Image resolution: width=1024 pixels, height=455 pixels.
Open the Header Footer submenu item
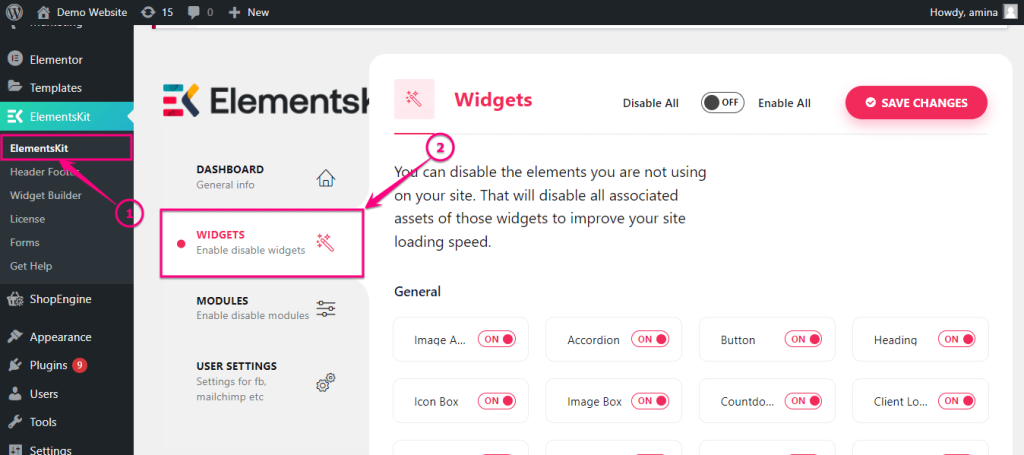[44, 172]
